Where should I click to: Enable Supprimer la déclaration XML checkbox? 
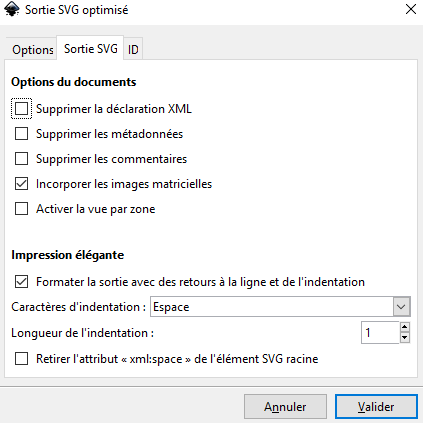21,109
